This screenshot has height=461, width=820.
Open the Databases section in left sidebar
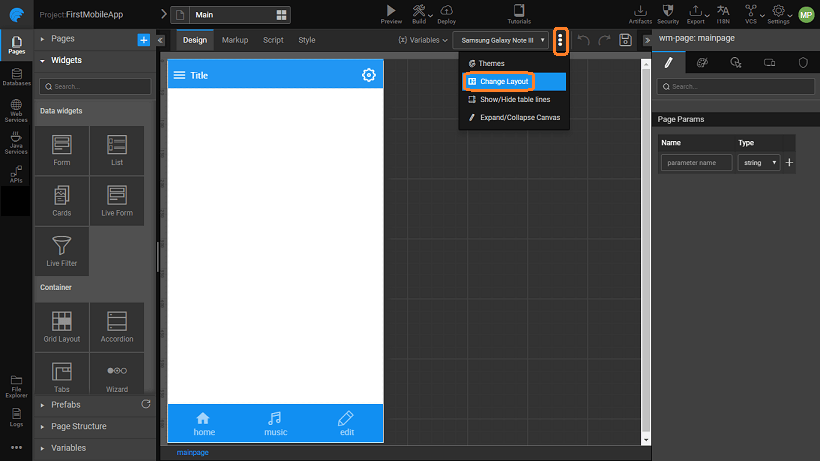16,77
